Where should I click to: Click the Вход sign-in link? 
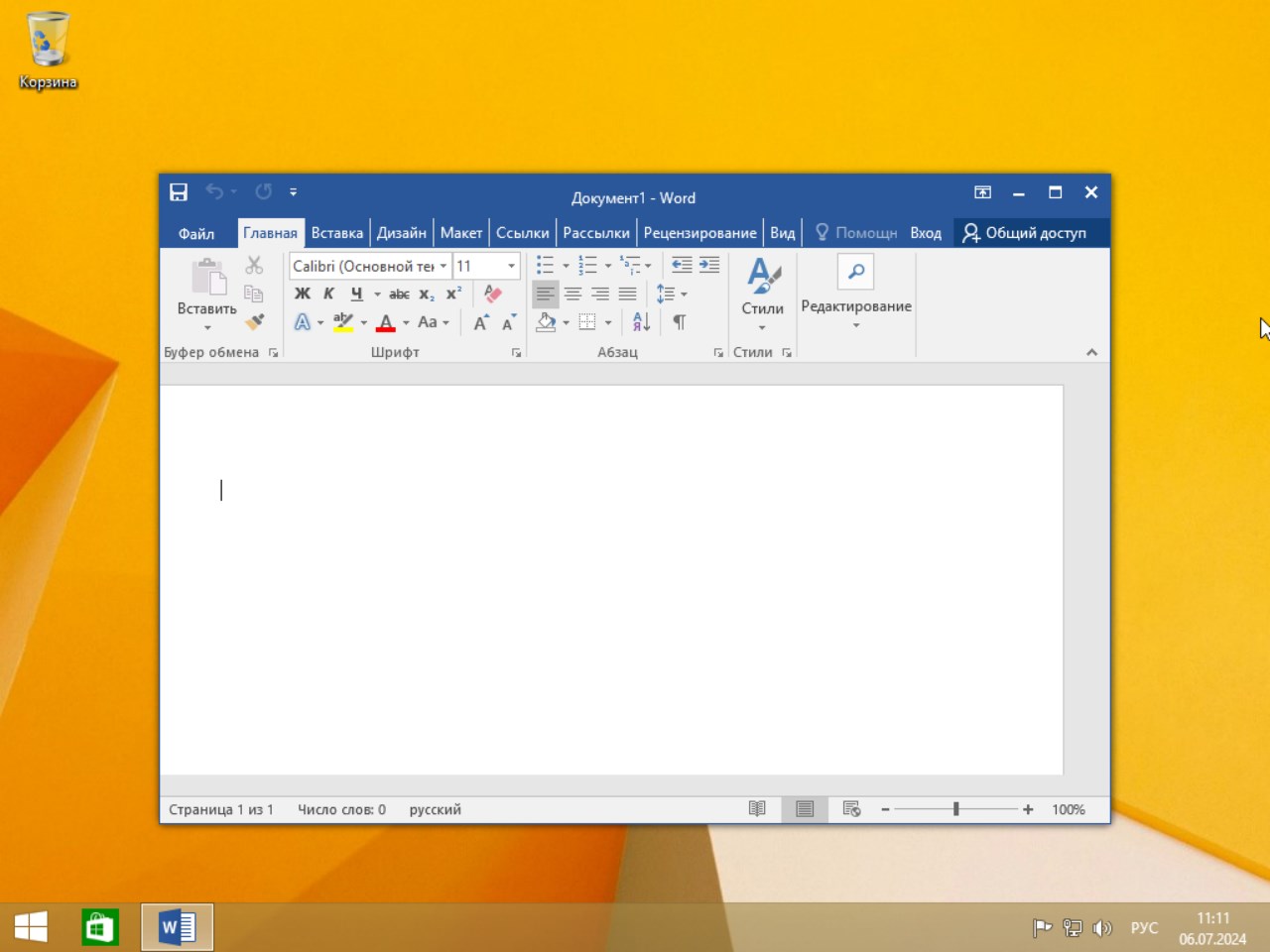[925, 232]
